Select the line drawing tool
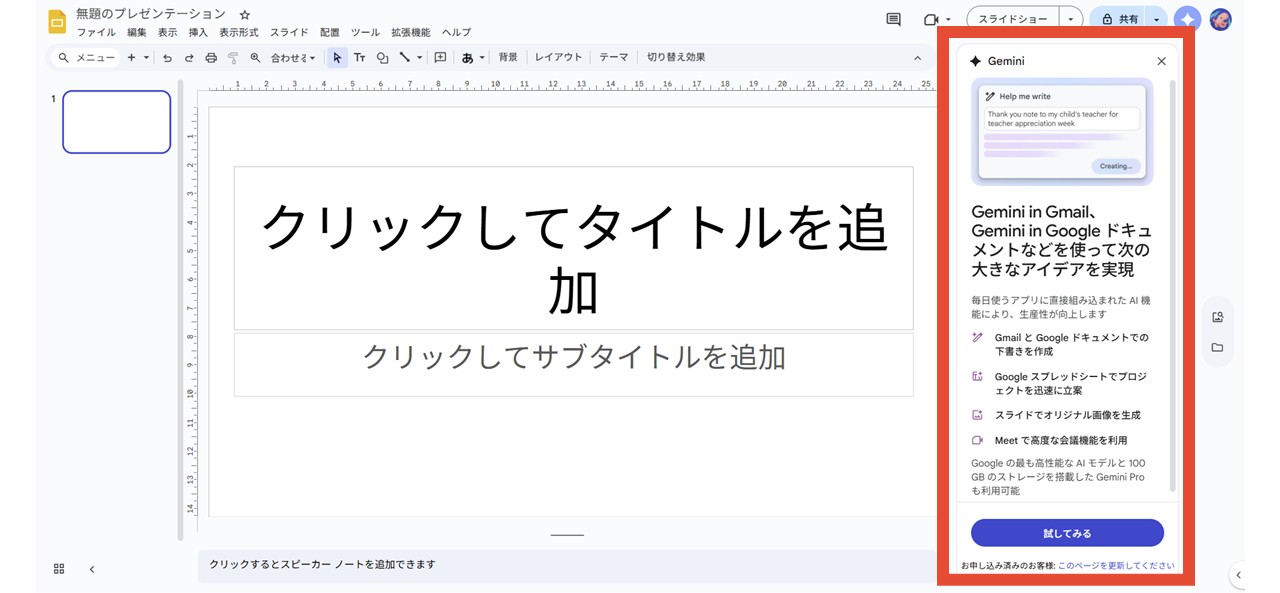 click(404, 57)
